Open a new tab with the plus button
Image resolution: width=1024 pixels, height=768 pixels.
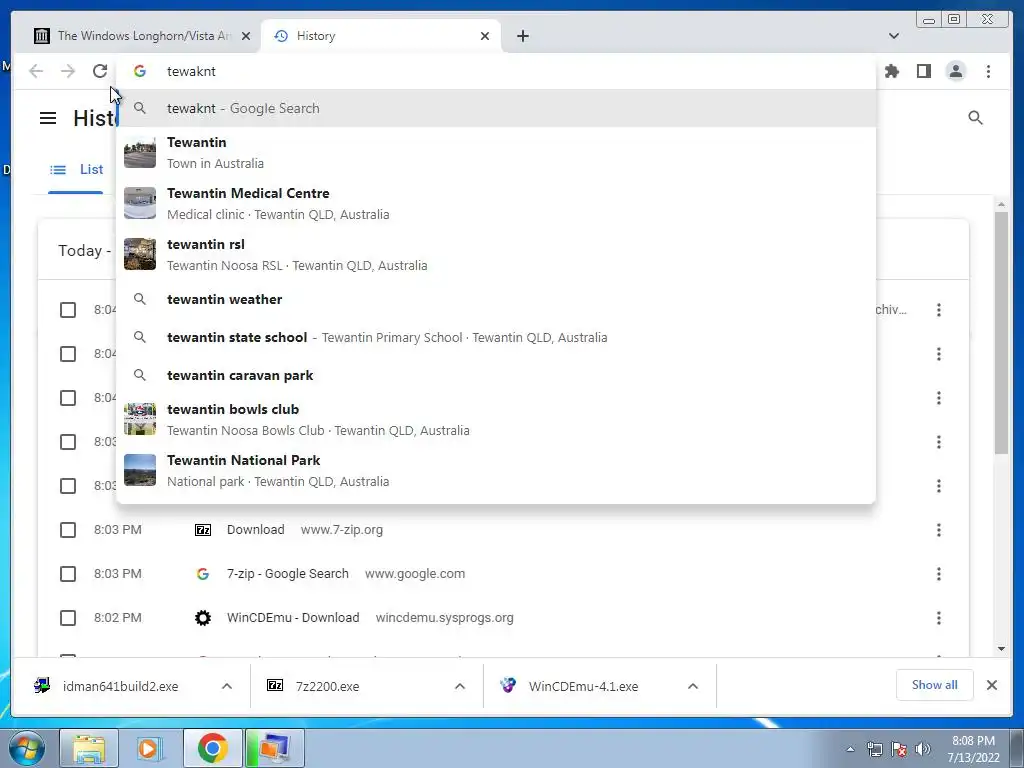click(522, 36)
